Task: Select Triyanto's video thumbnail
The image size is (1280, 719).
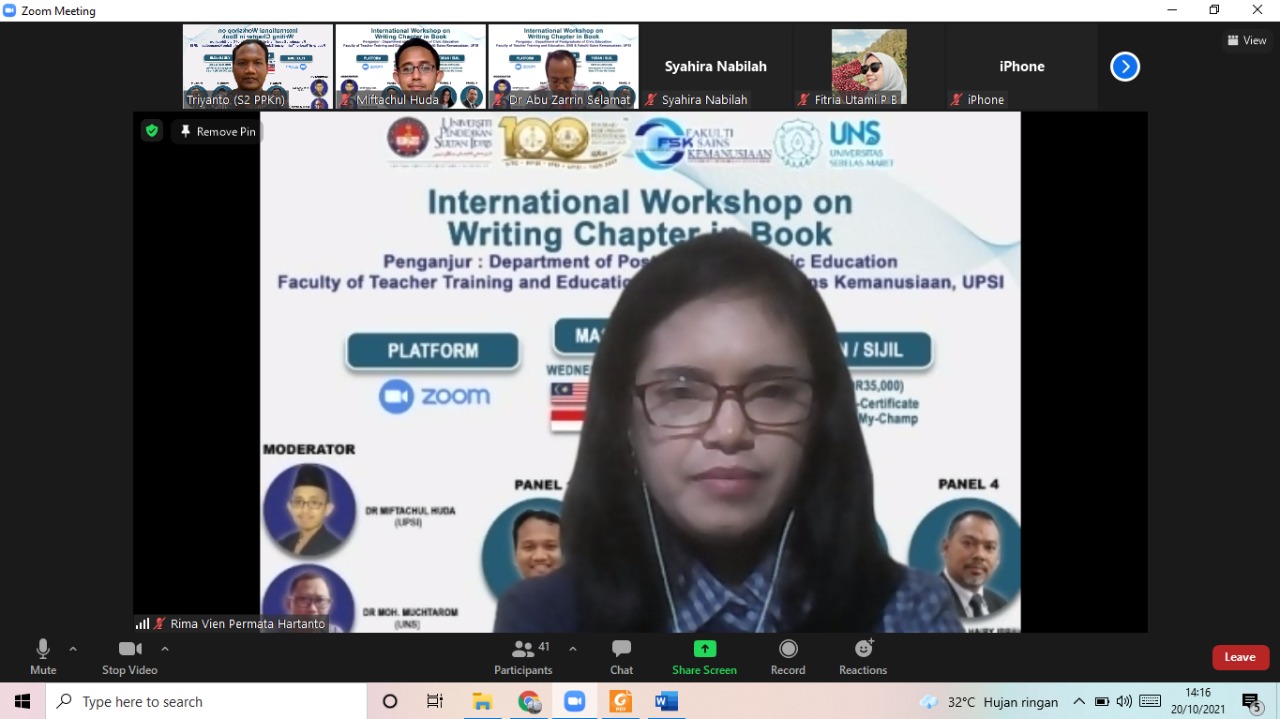Action: pyautogui.click(x=258, y=66)
